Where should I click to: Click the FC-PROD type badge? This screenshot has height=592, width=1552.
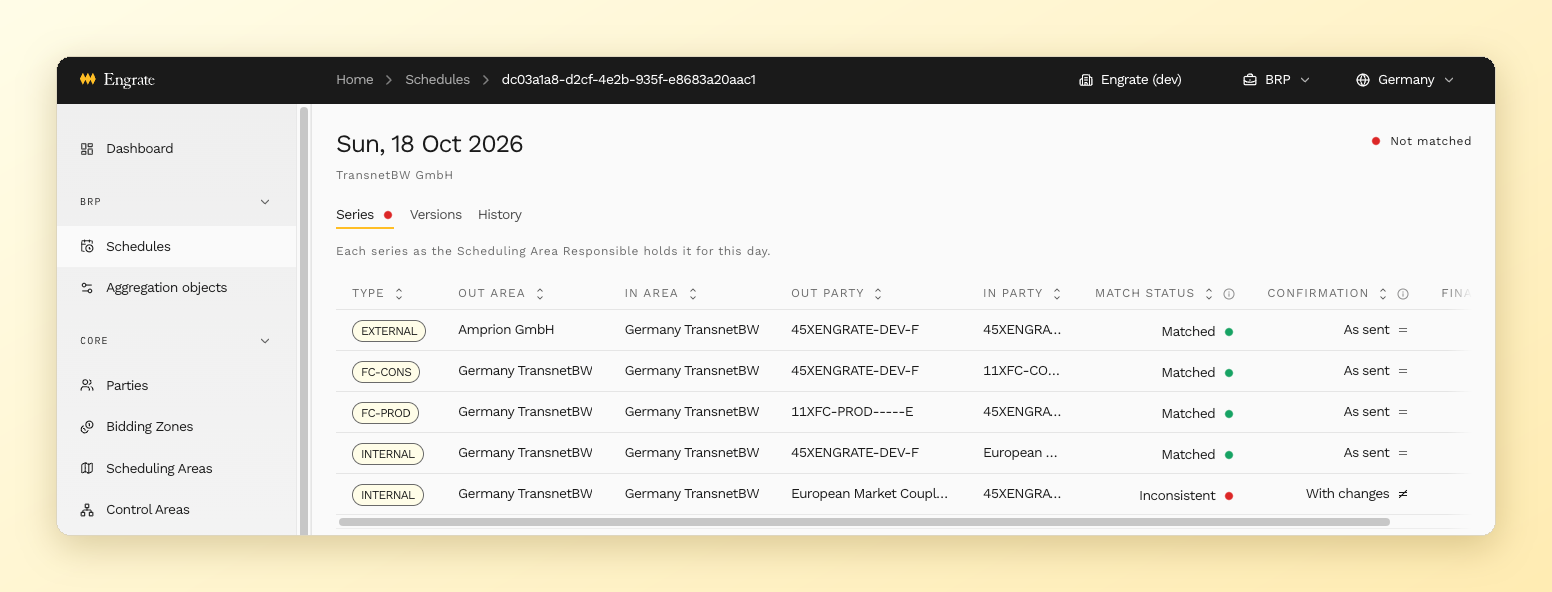pos(386,413)
